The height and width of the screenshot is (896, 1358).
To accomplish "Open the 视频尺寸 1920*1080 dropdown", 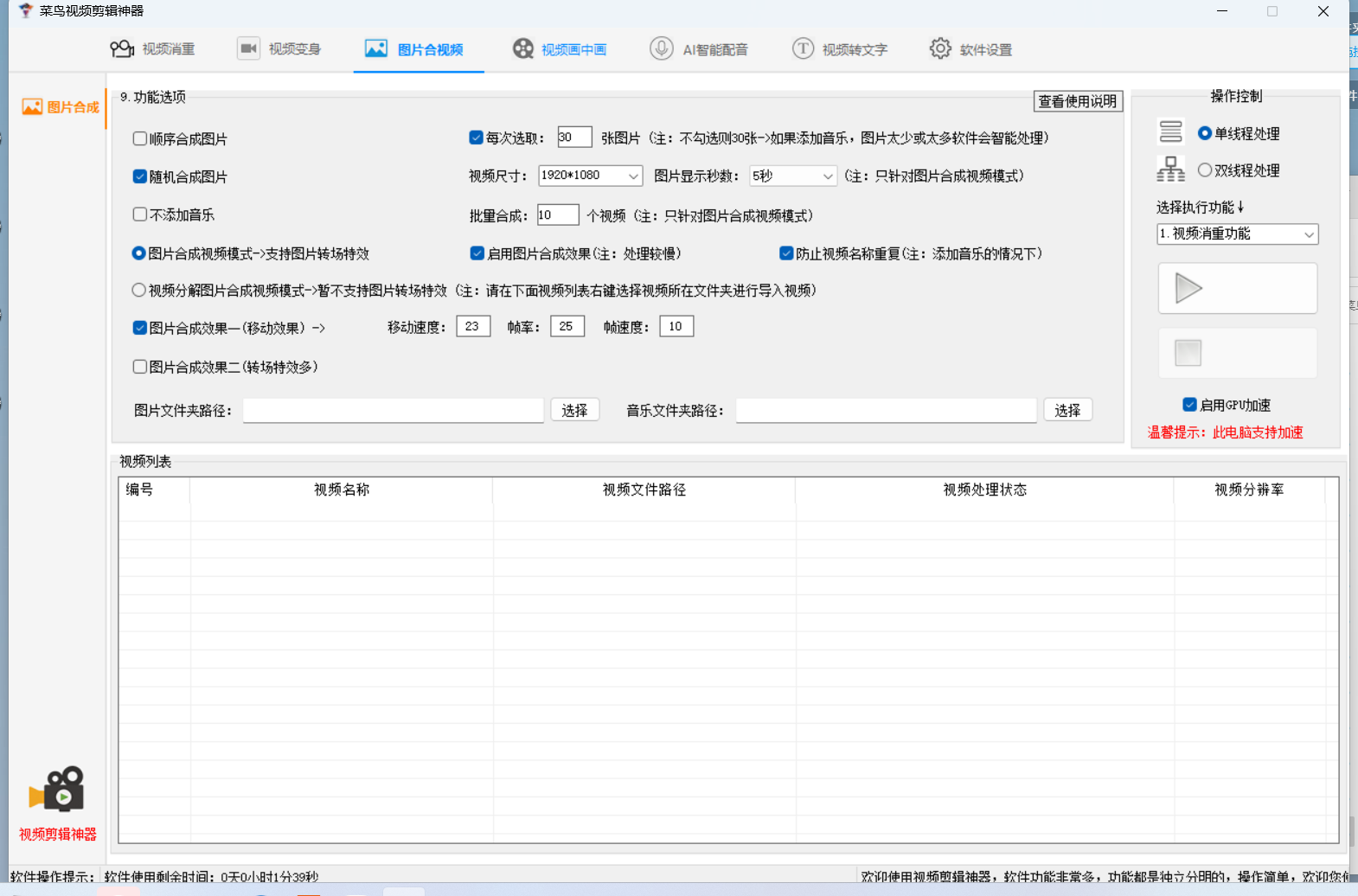I will [x=590, y=176].
